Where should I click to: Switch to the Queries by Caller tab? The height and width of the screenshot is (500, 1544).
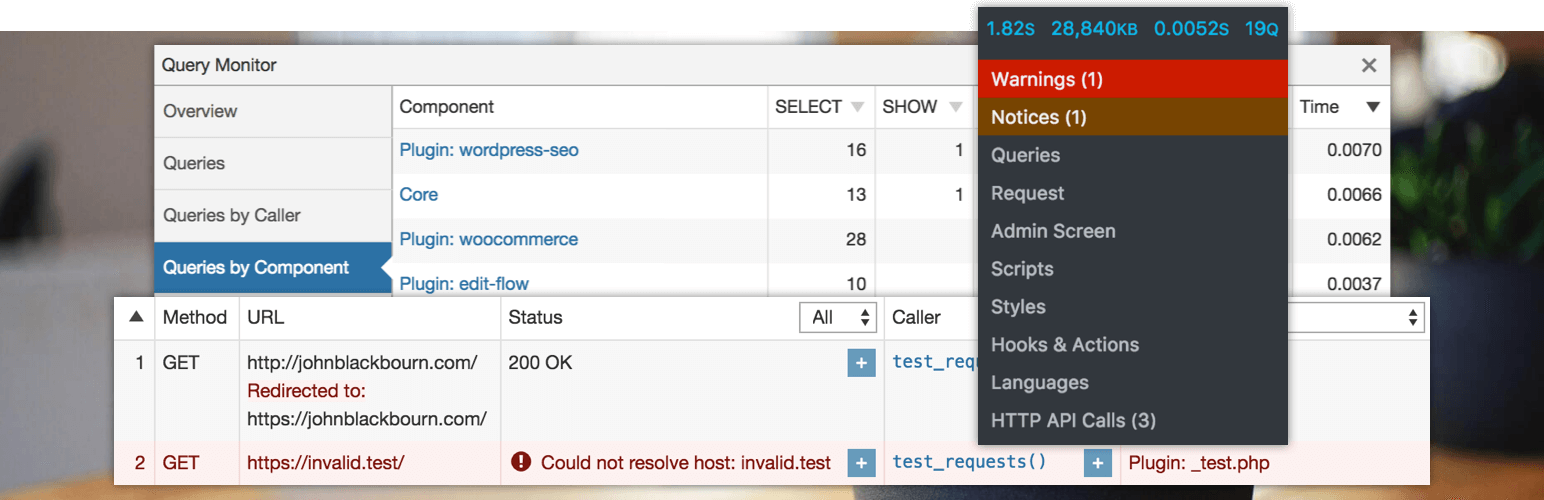(x=232, y=216)
